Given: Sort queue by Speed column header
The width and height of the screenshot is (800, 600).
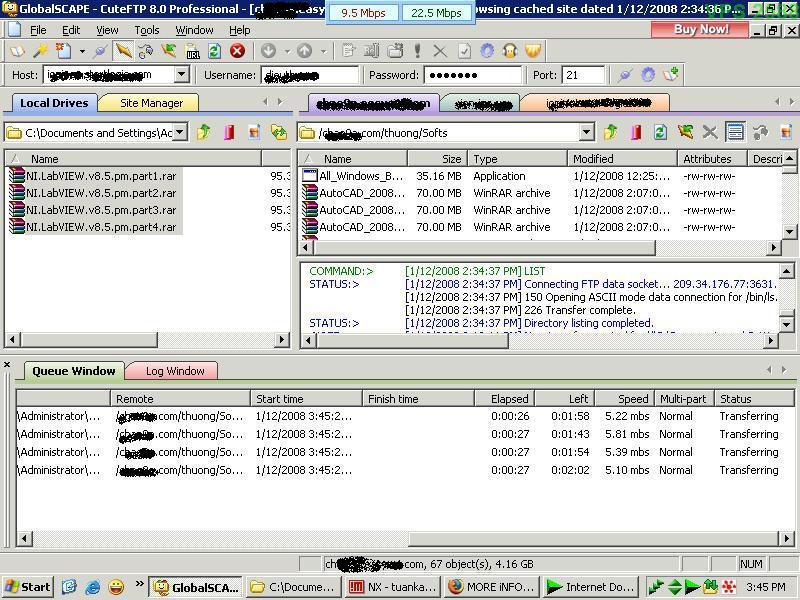Looking at the screenshot, I should point(625,398).
